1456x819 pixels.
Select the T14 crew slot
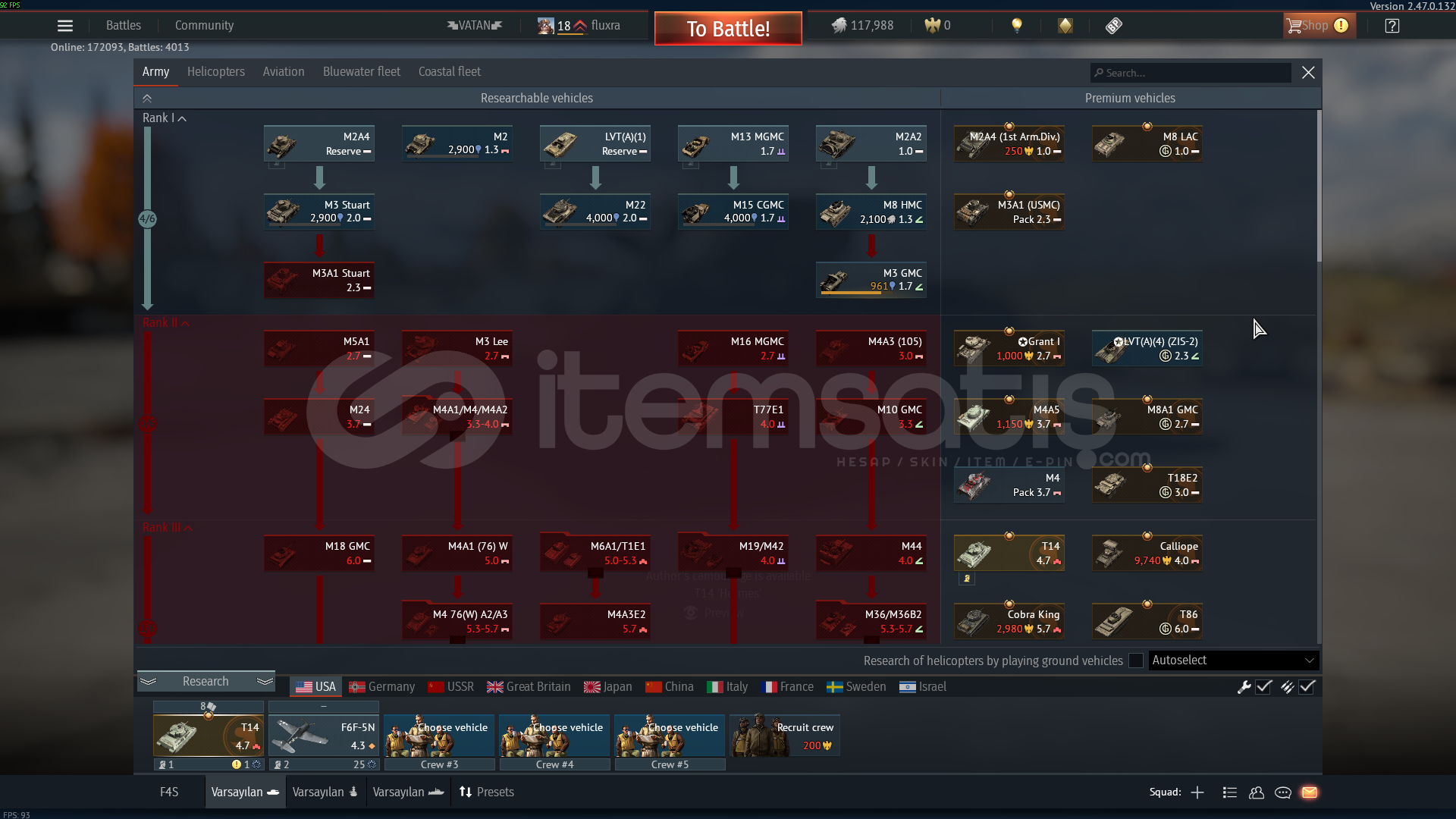coord(209,736)
